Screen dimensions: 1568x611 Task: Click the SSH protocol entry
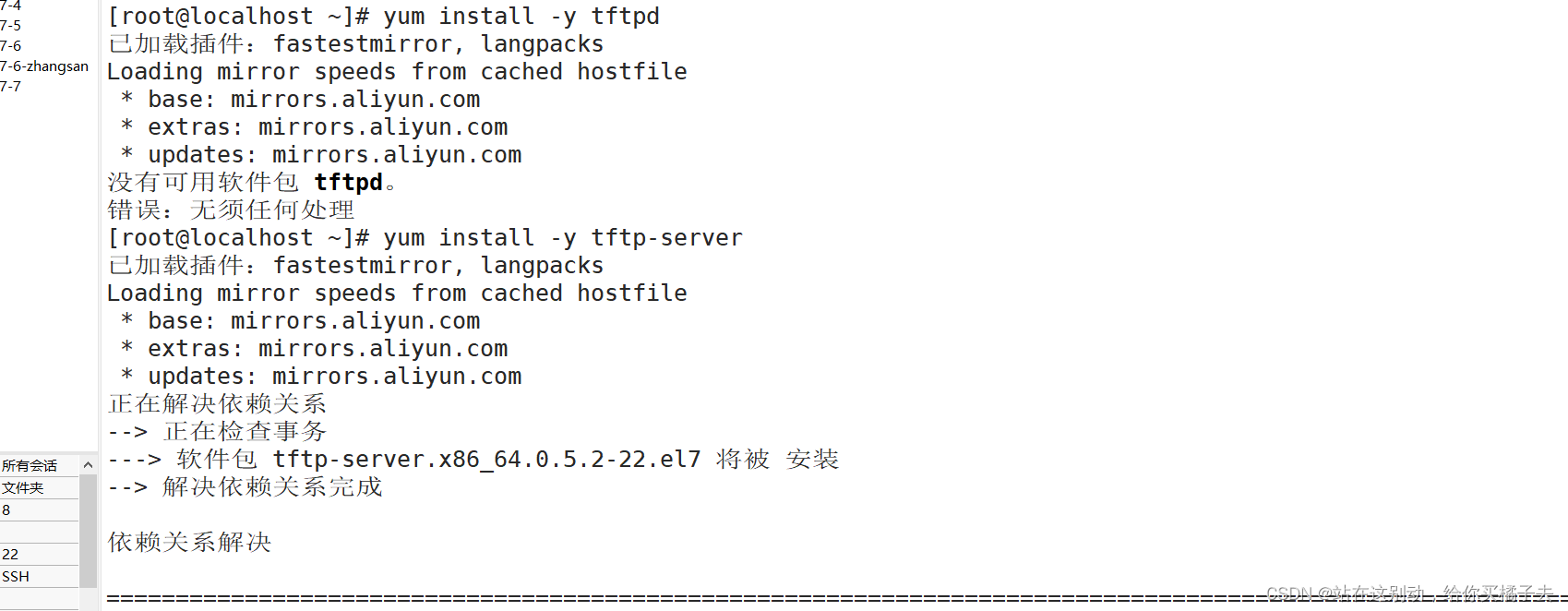click(16, 575)
